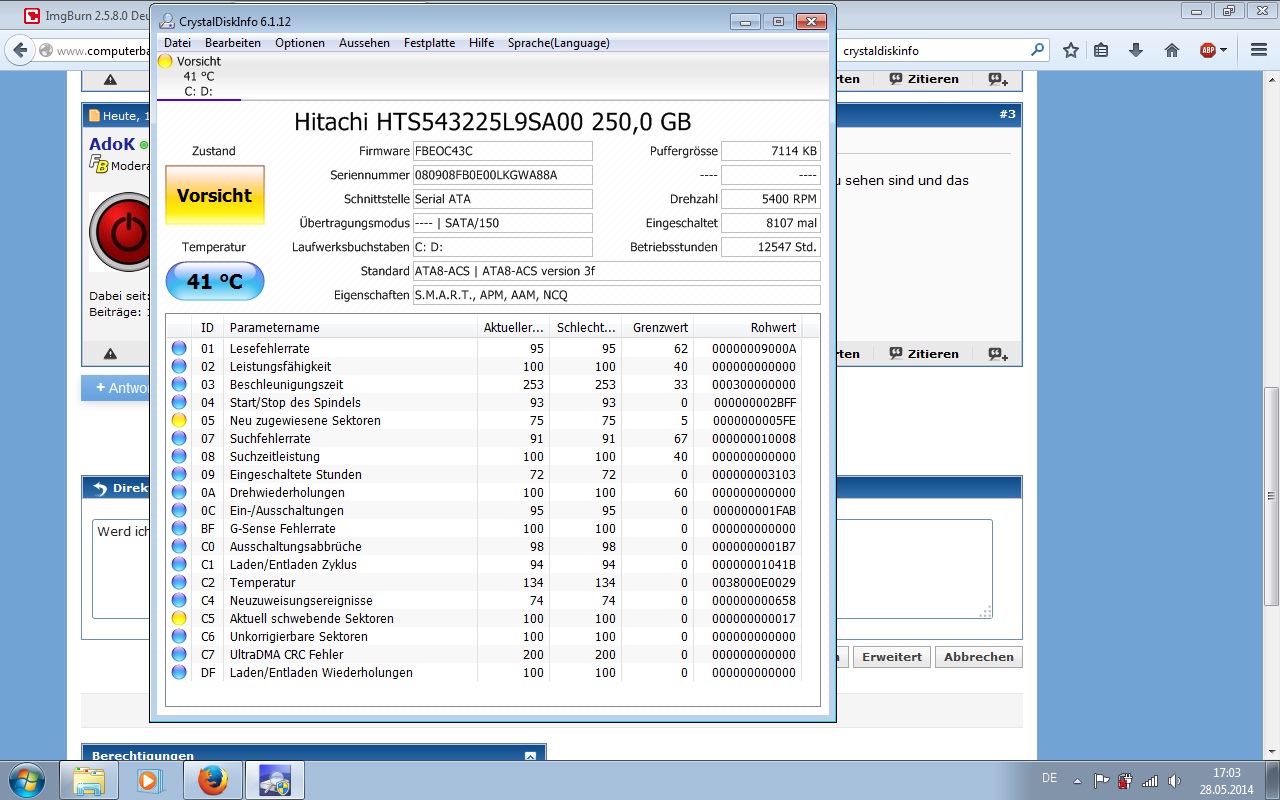
Task: Click the Adblock Plus ABP icon
Action: coord(1208,50)
